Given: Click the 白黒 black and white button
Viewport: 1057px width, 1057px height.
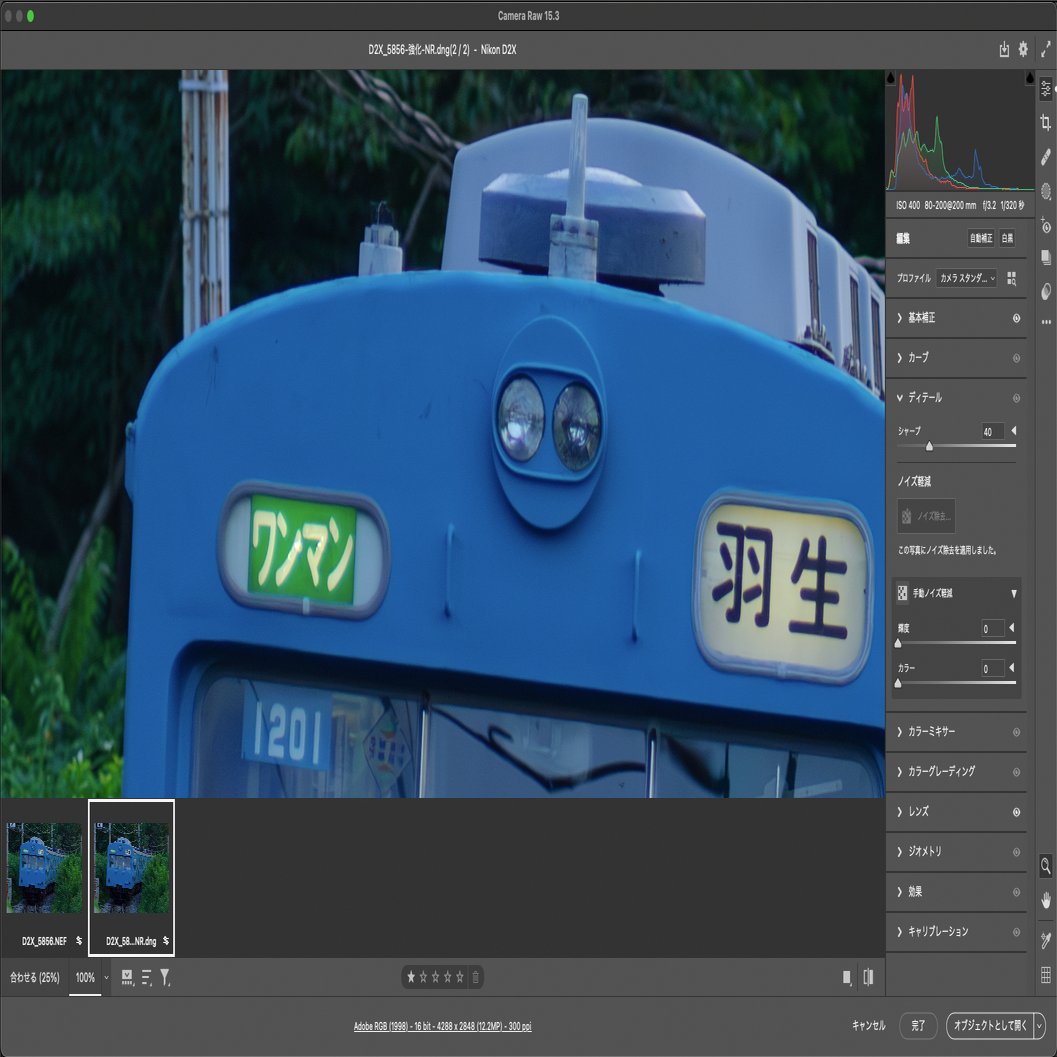Looking at the screenshot, I should 1007,239.
